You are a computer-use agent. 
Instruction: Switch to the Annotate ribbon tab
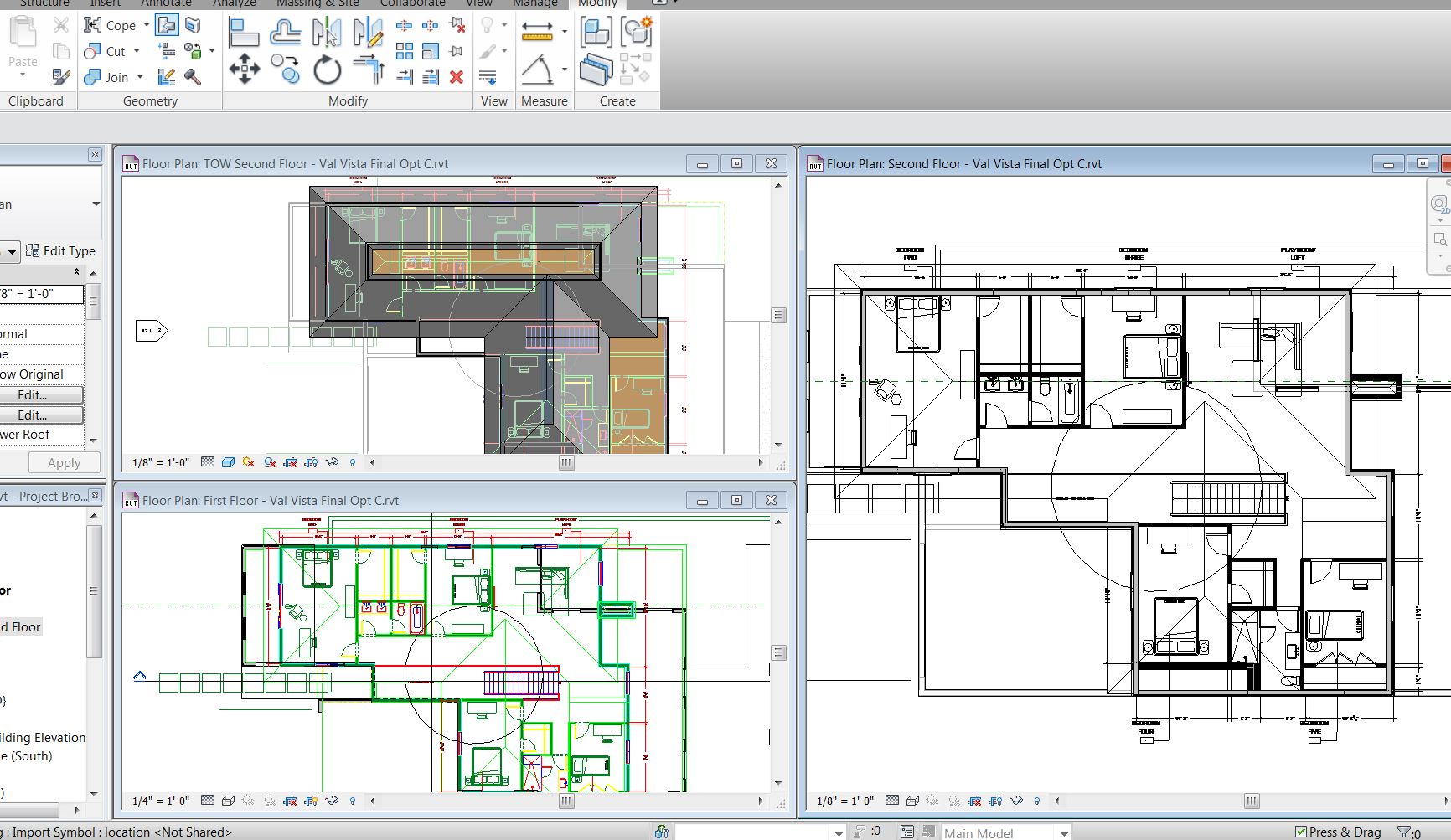coord(166,3)
